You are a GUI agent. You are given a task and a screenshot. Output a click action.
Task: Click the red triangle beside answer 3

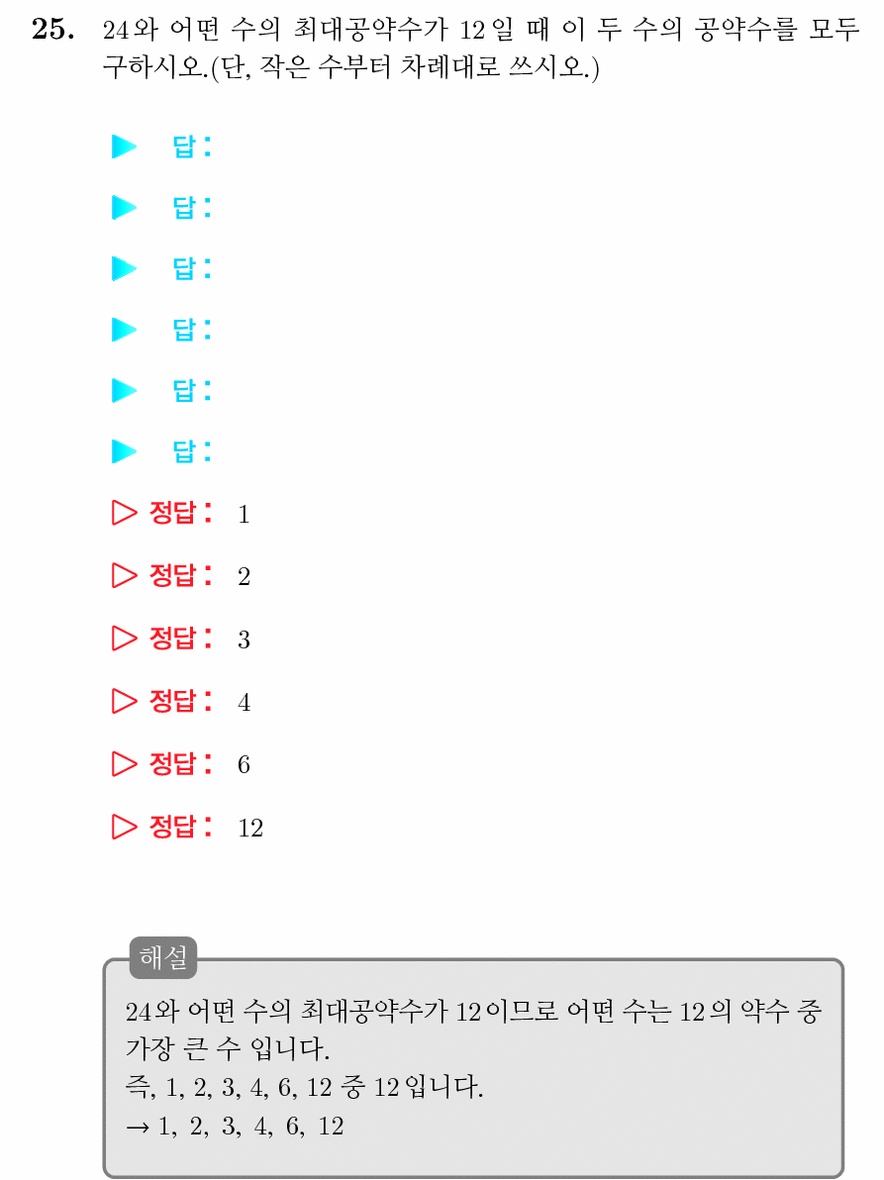(x=124, y=638)
